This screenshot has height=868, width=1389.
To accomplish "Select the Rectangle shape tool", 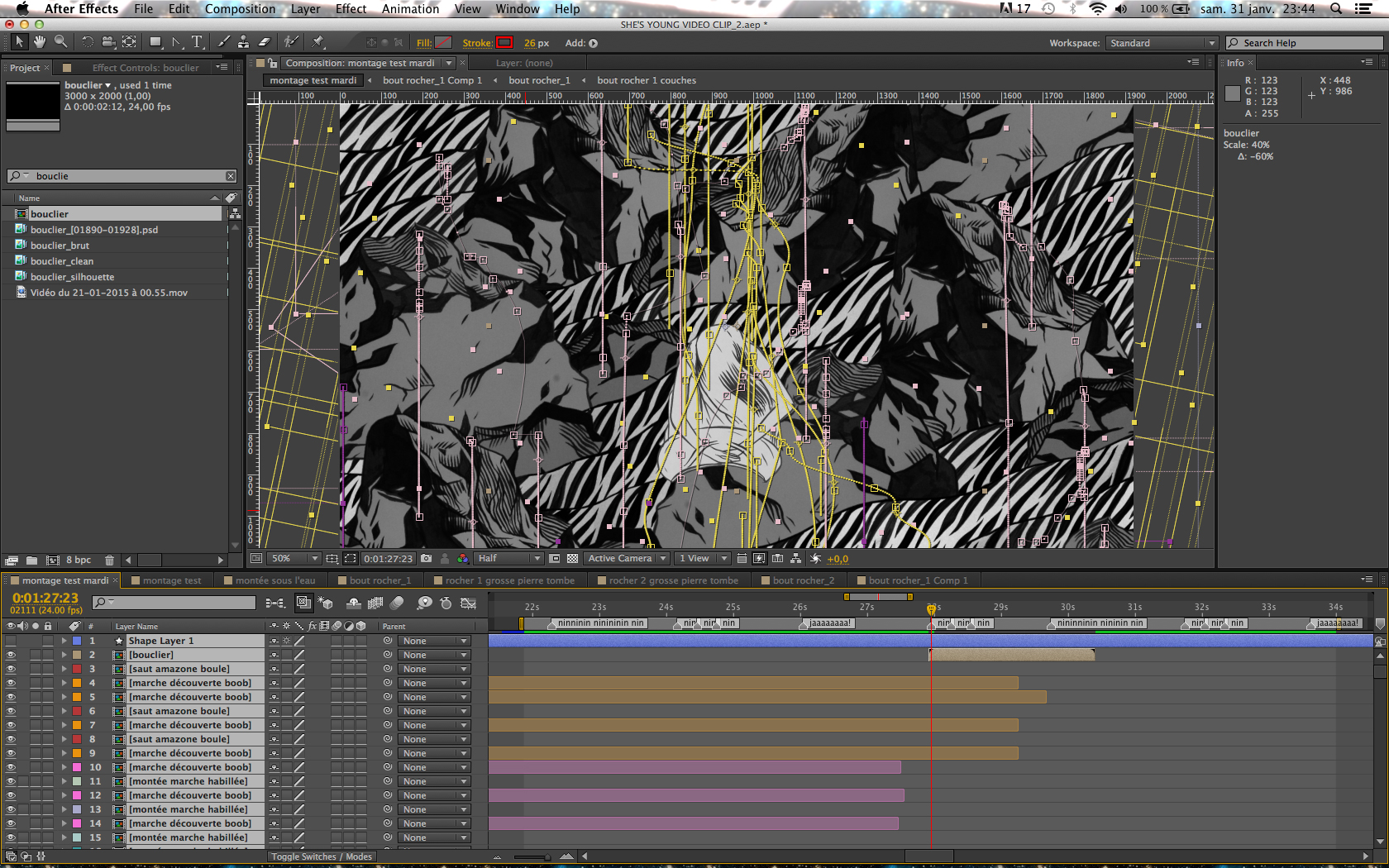I will 155,41.
